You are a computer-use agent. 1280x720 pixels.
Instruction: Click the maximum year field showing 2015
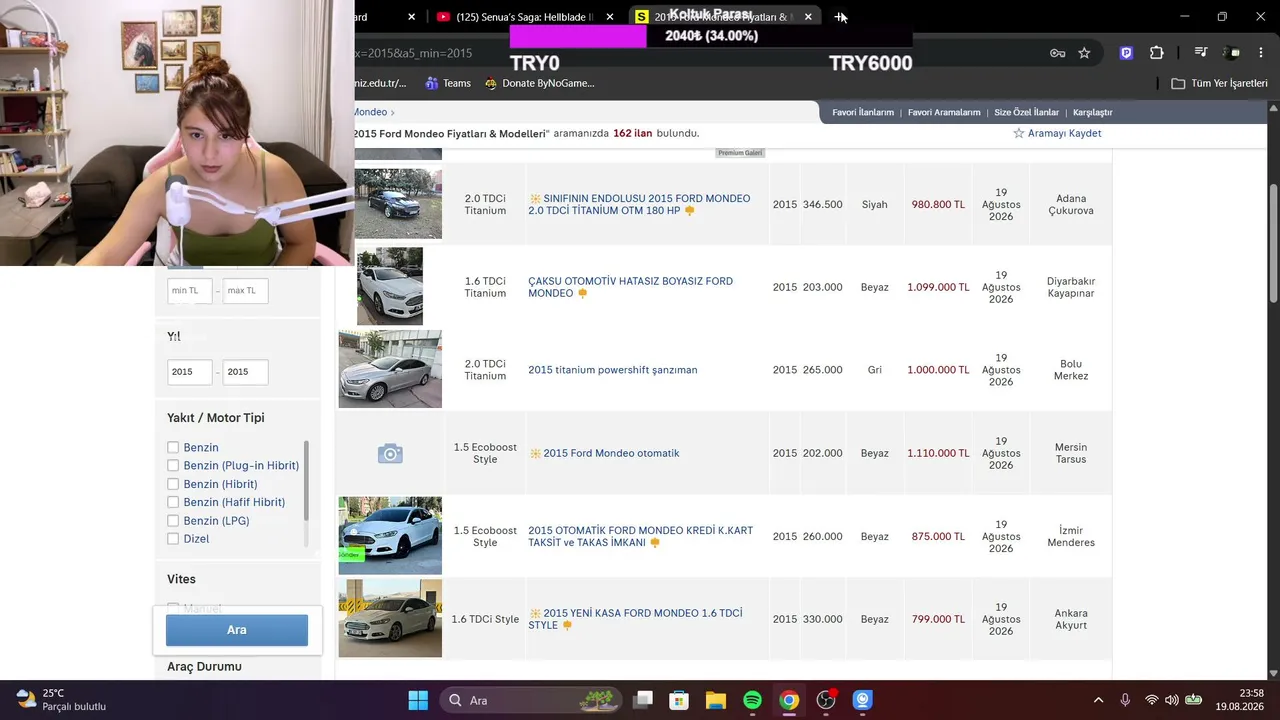[245, 372]
